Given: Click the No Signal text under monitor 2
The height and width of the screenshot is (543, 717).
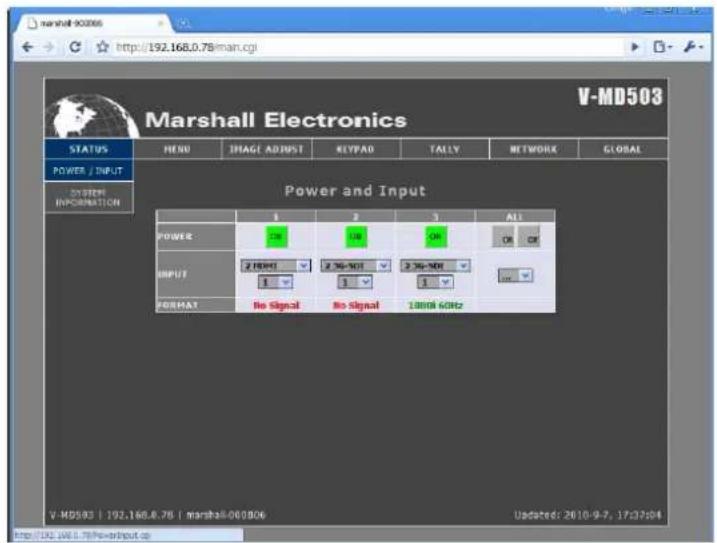Looking at the screenshot, I should [356, 305].
